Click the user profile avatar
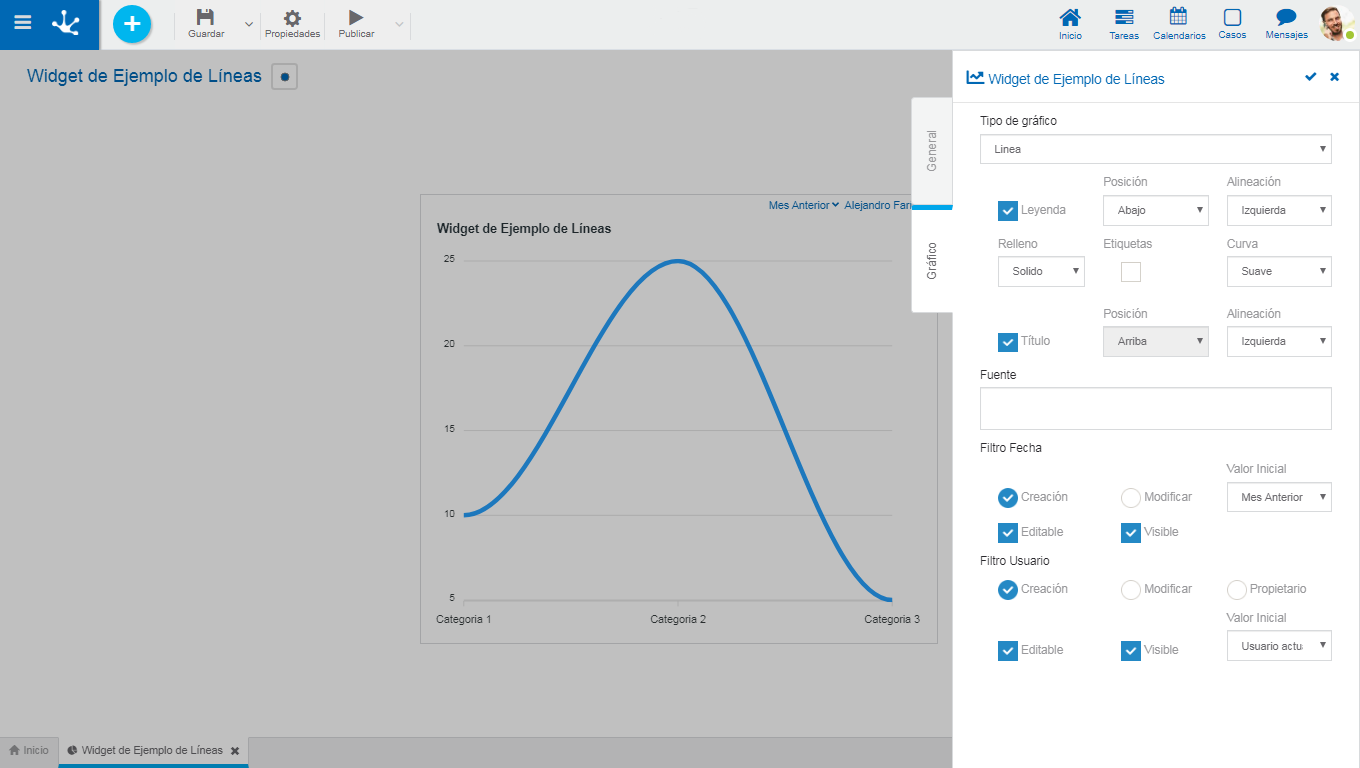The width and height of the screenshot is (1360, 768). point(1336,24)
